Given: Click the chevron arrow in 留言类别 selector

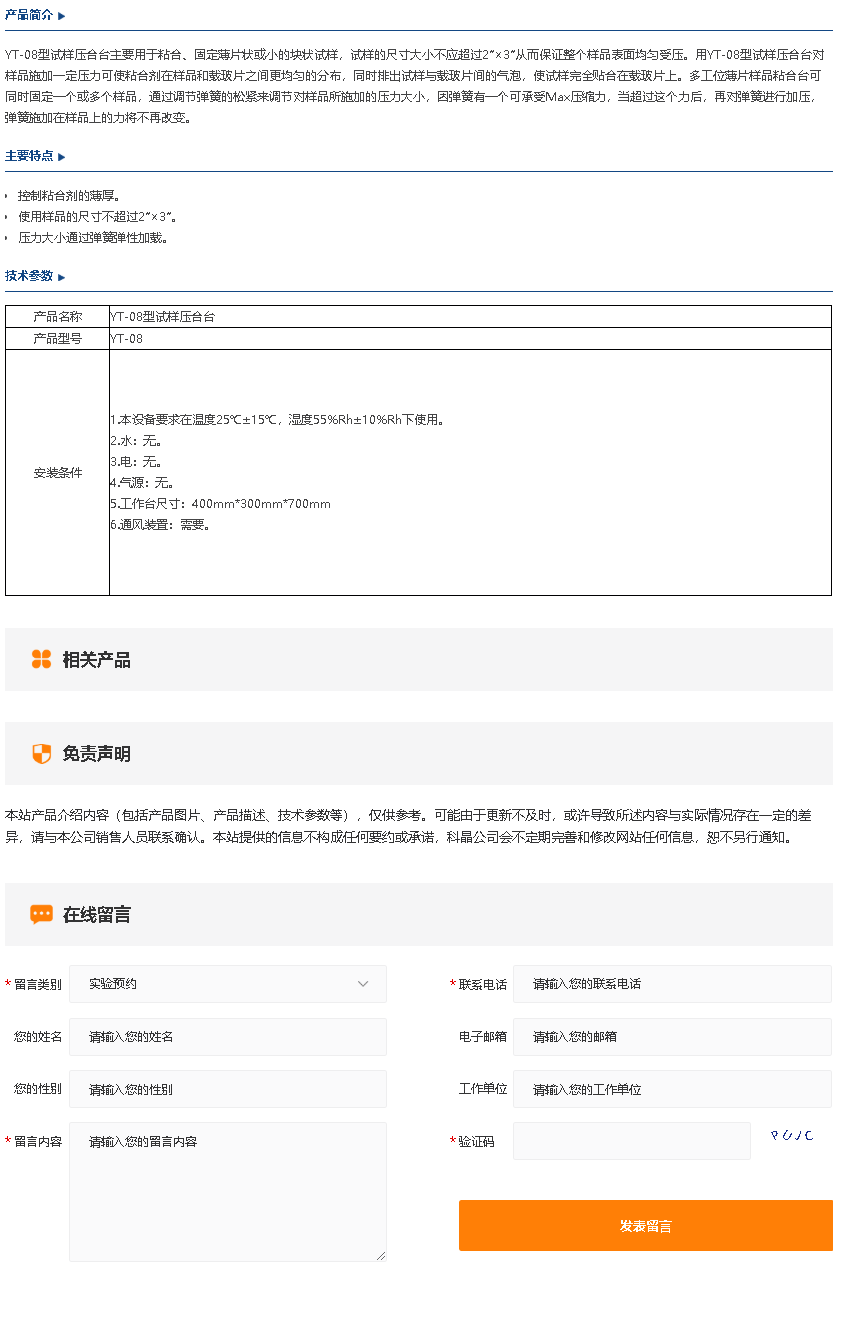Looking at the screenshot, I should click(x=363, y=984).
